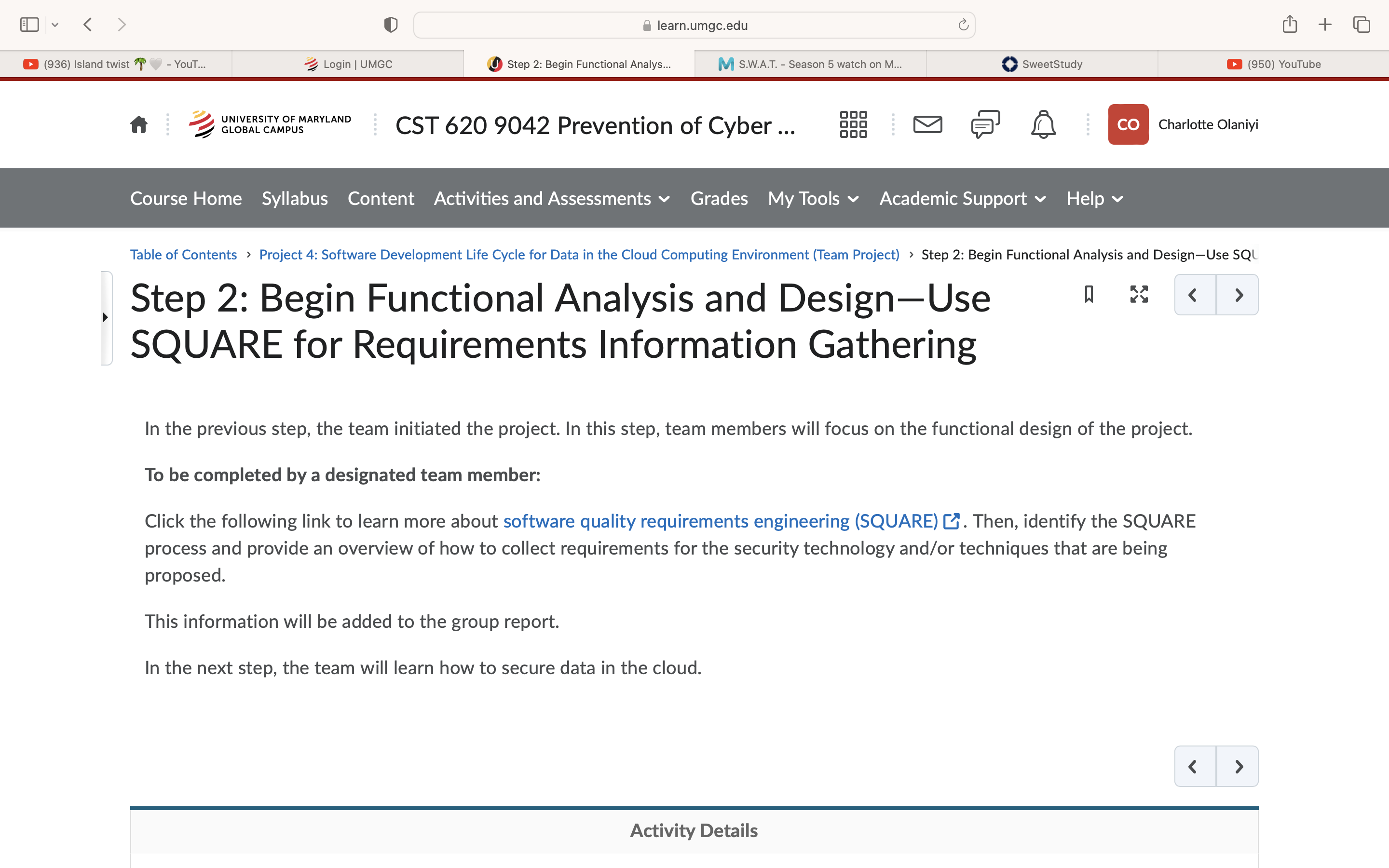
Task: Open the Grades nav item
Action: point(719,199)
